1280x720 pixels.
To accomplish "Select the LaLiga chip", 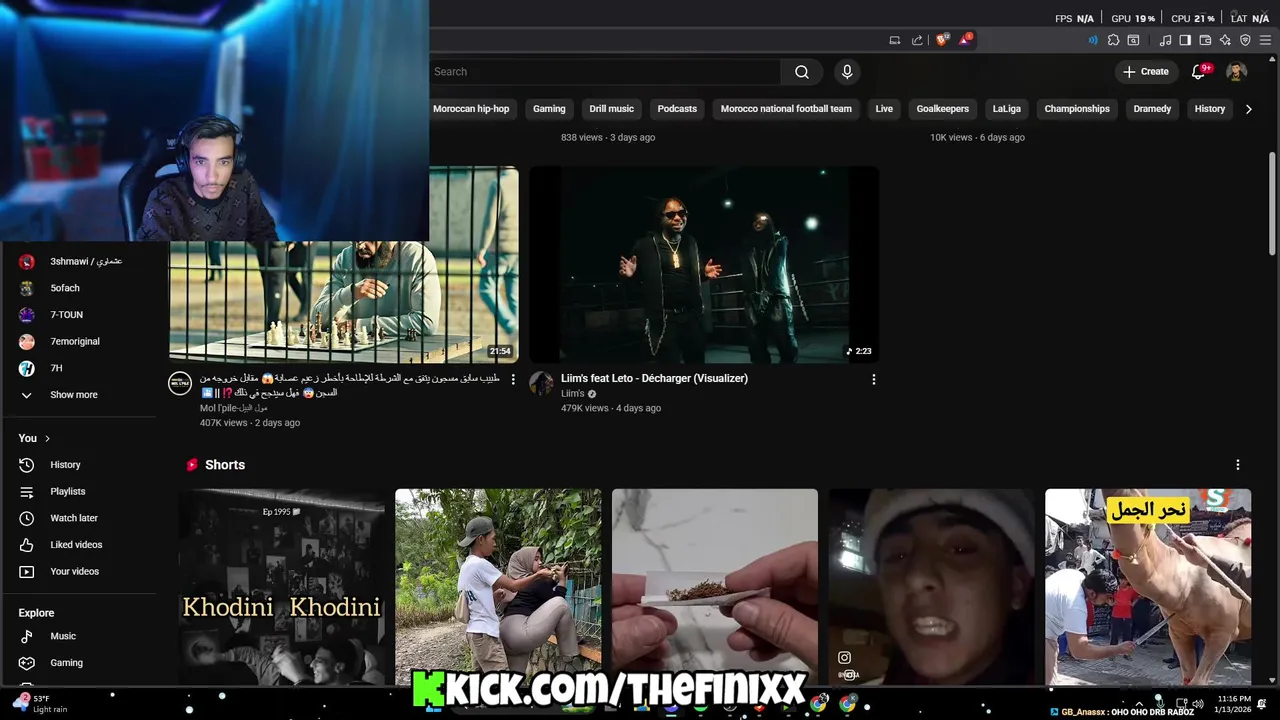I will coord(1007,109).
